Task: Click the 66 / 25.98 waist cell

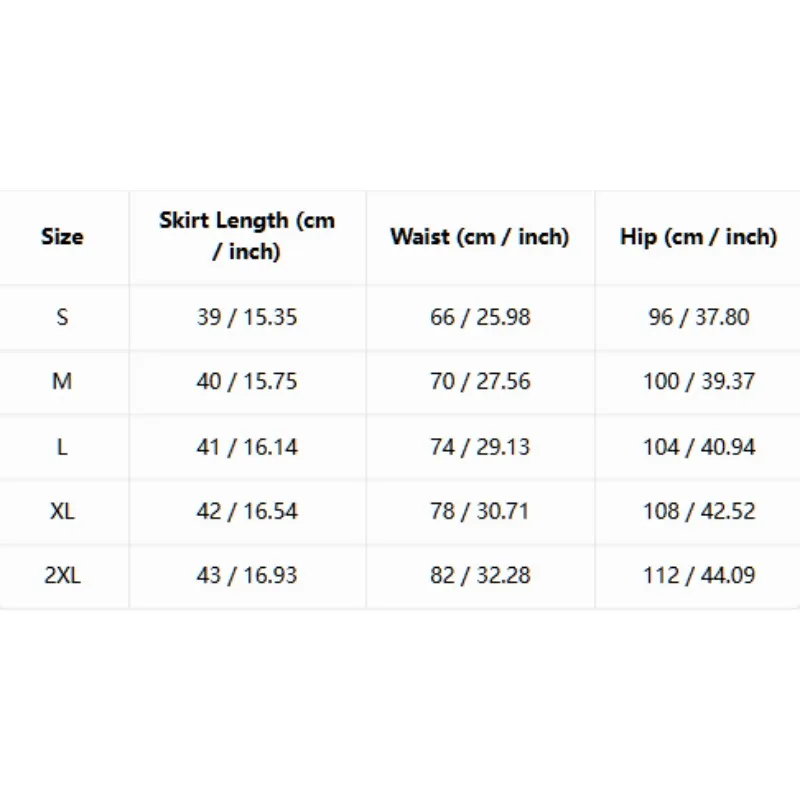Action: click(x=480, y=317)
